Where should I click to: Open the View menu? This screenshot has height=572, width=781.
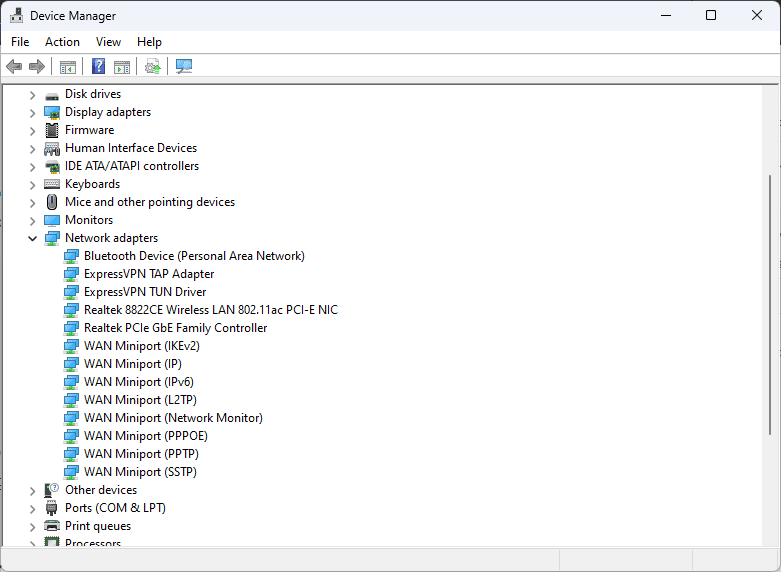tap(109, 42)
